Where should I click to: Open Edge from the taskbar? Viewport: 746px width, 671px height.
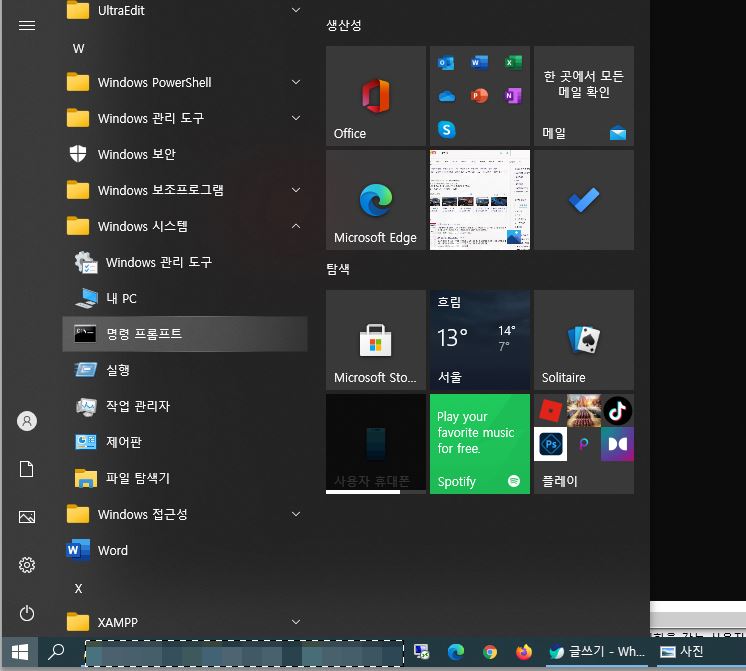click(455, 651)
